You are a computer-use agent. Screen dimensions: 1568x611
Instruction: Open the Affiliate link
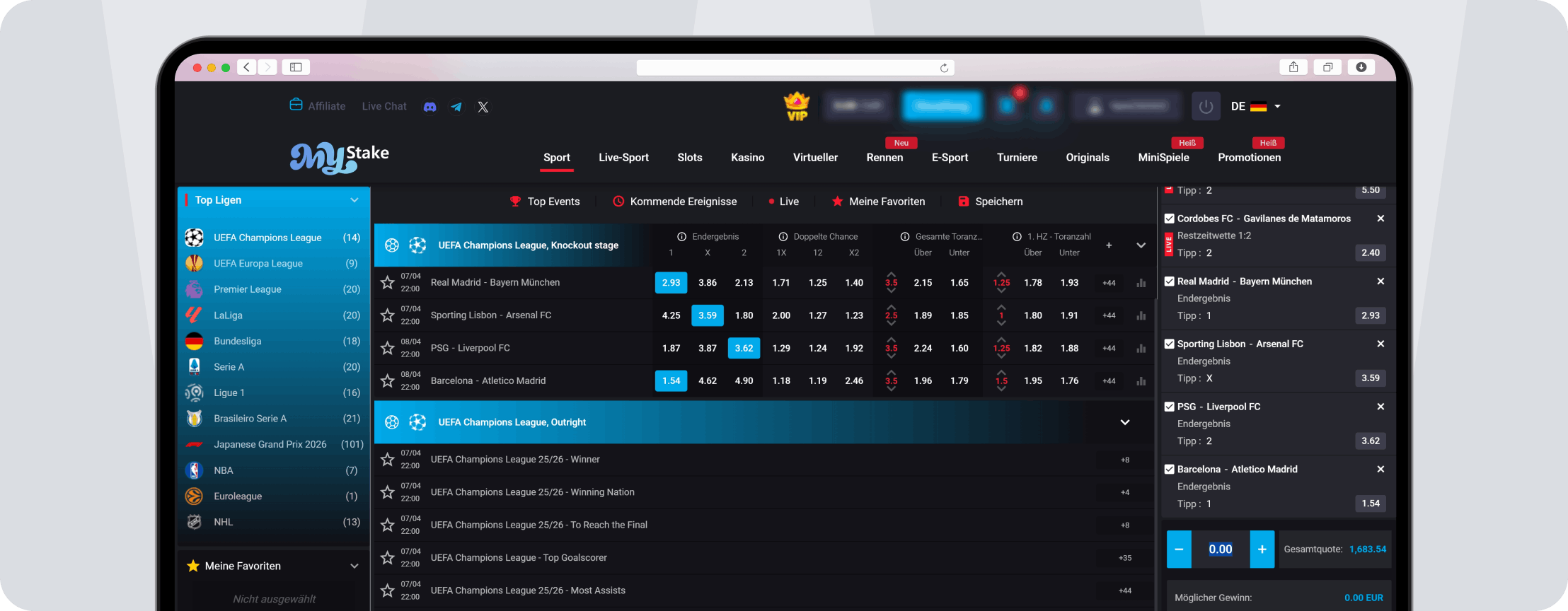coord(318,106)
